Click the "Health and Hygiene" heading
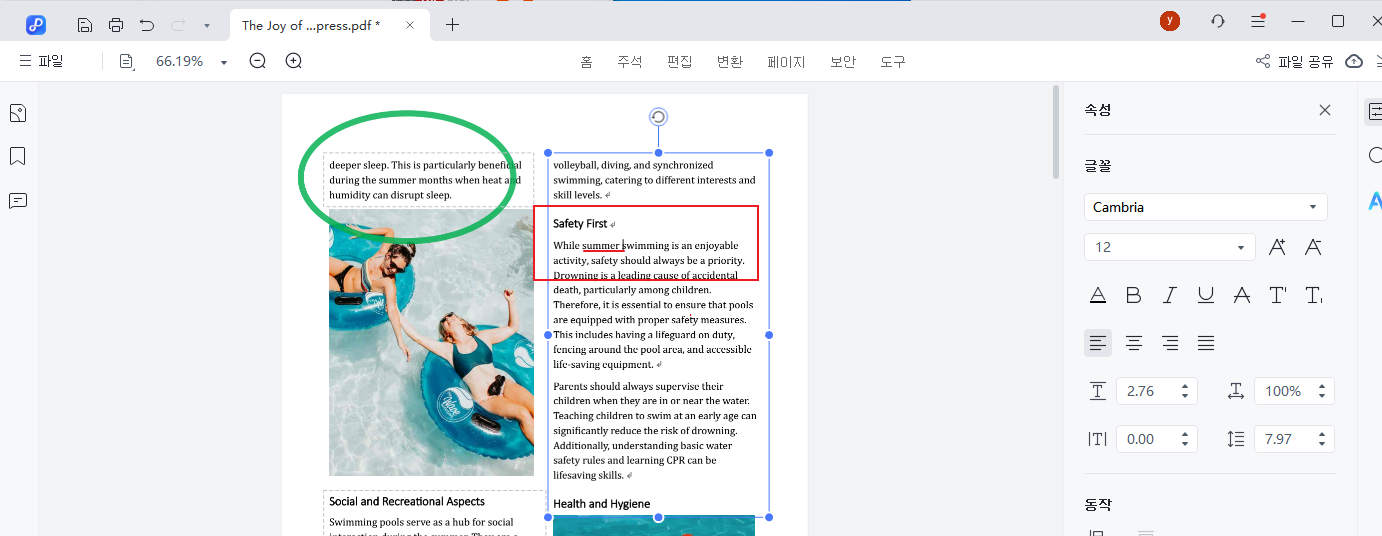This screenshot has width=1382, height=536. 601,504
